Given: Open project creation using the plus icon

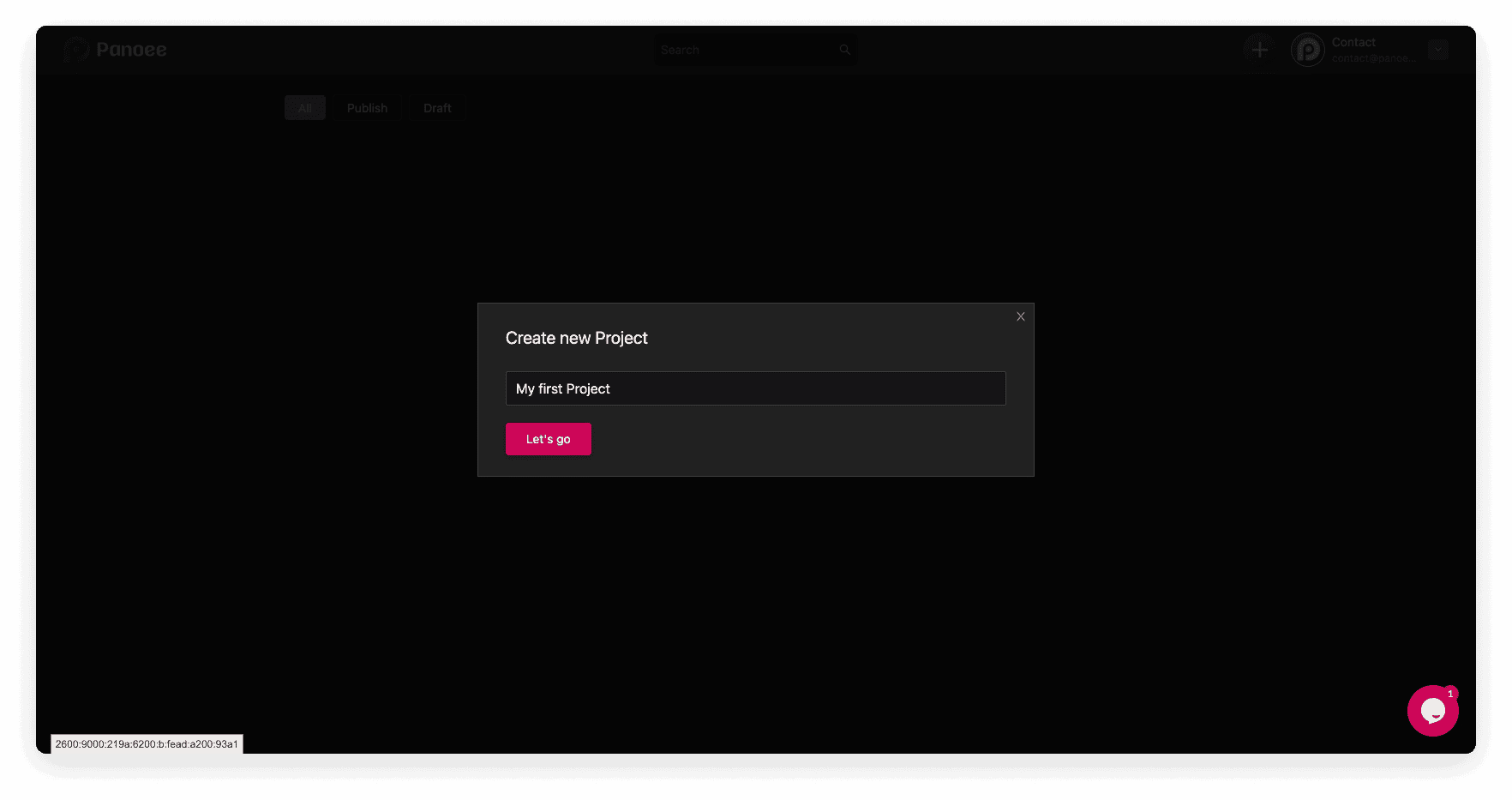Looking at the screenshot, I should click(1258, 49).
